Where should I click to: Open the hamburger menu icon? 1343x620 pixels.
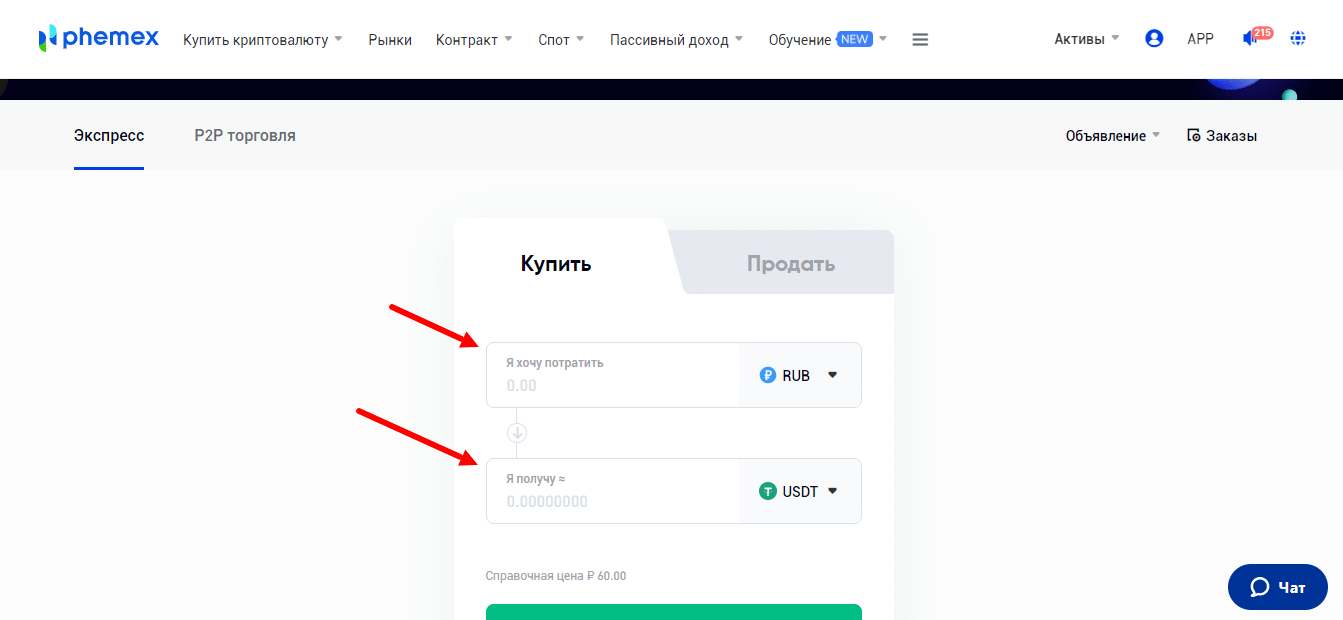[x=921, y=40]
